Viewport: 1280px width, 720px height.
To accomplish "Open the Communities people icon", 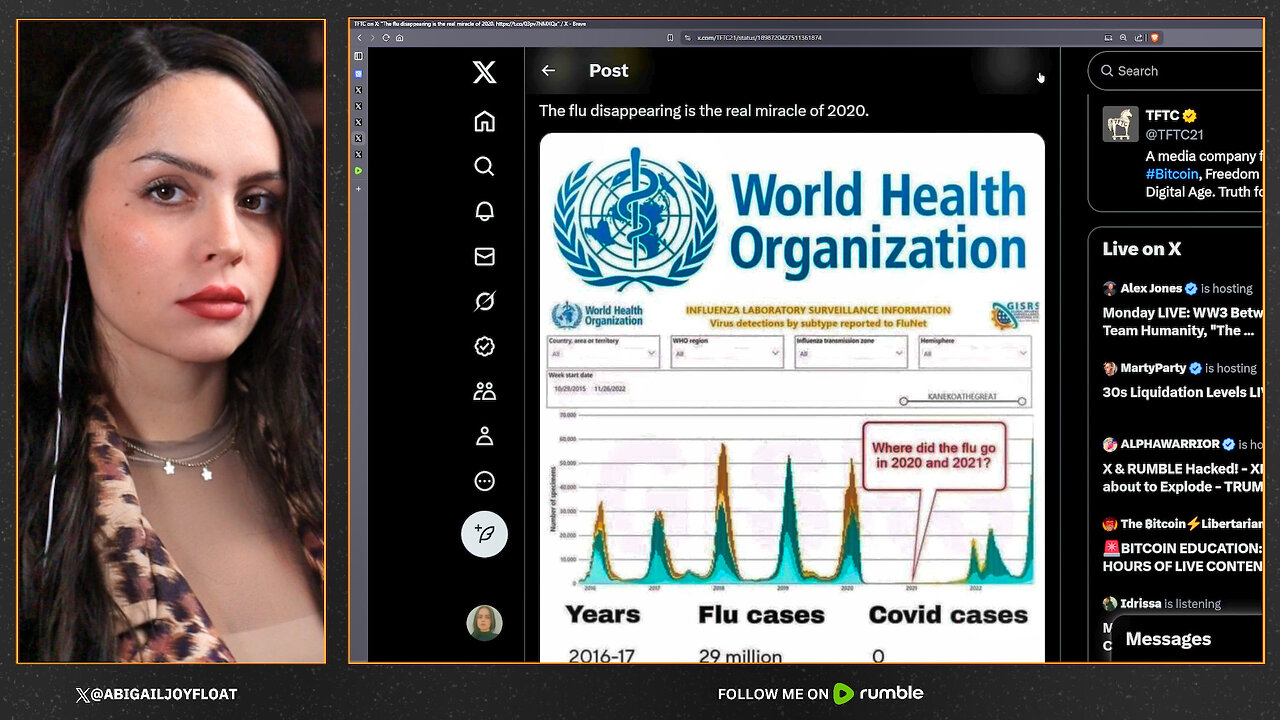I will (x=484, y=391).
